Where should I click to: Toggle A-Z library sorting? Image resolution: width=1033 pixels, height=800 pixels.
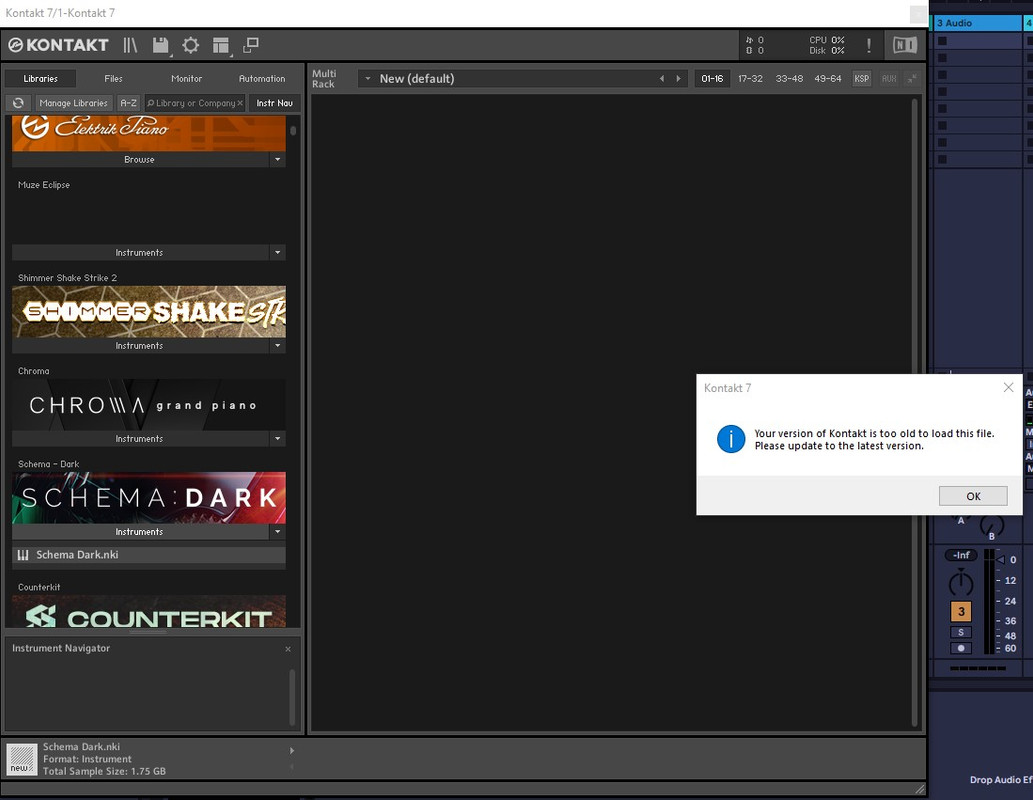click(x=128, y=103)
